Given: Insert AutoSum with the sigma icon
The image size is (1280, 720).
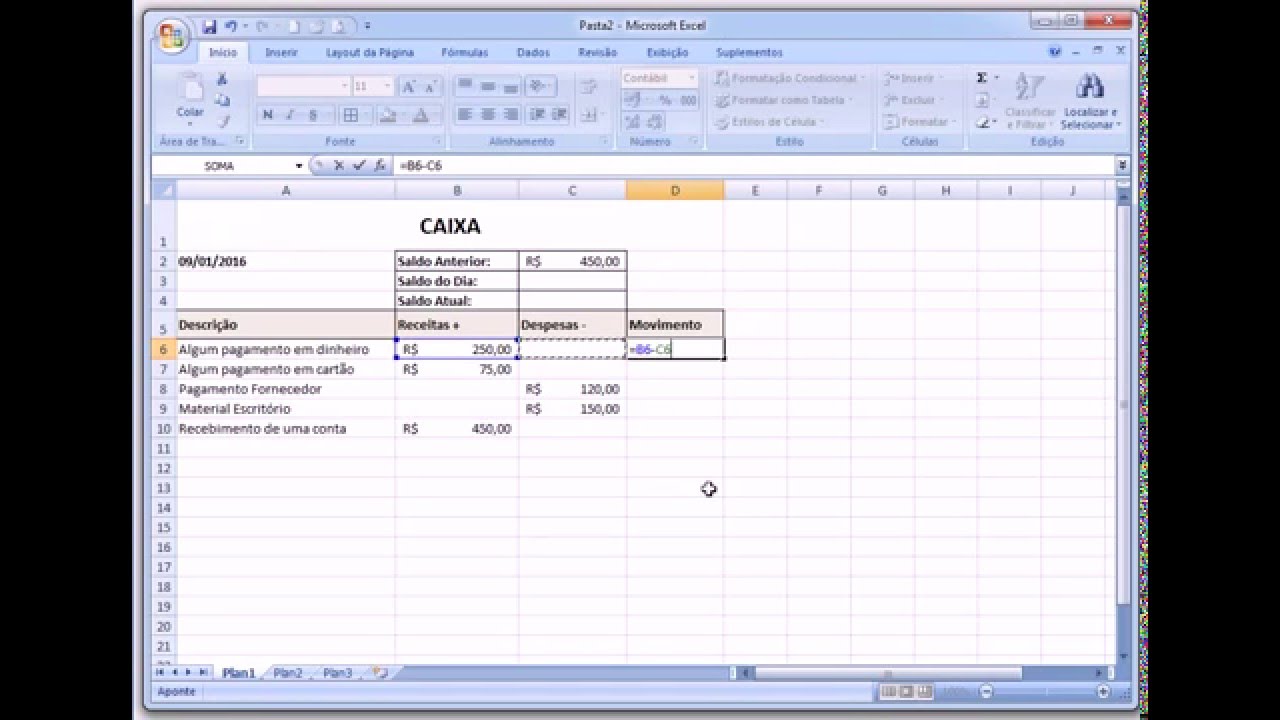Looking at the screenshot, I should pyautogui.click(x=982, y=78).
